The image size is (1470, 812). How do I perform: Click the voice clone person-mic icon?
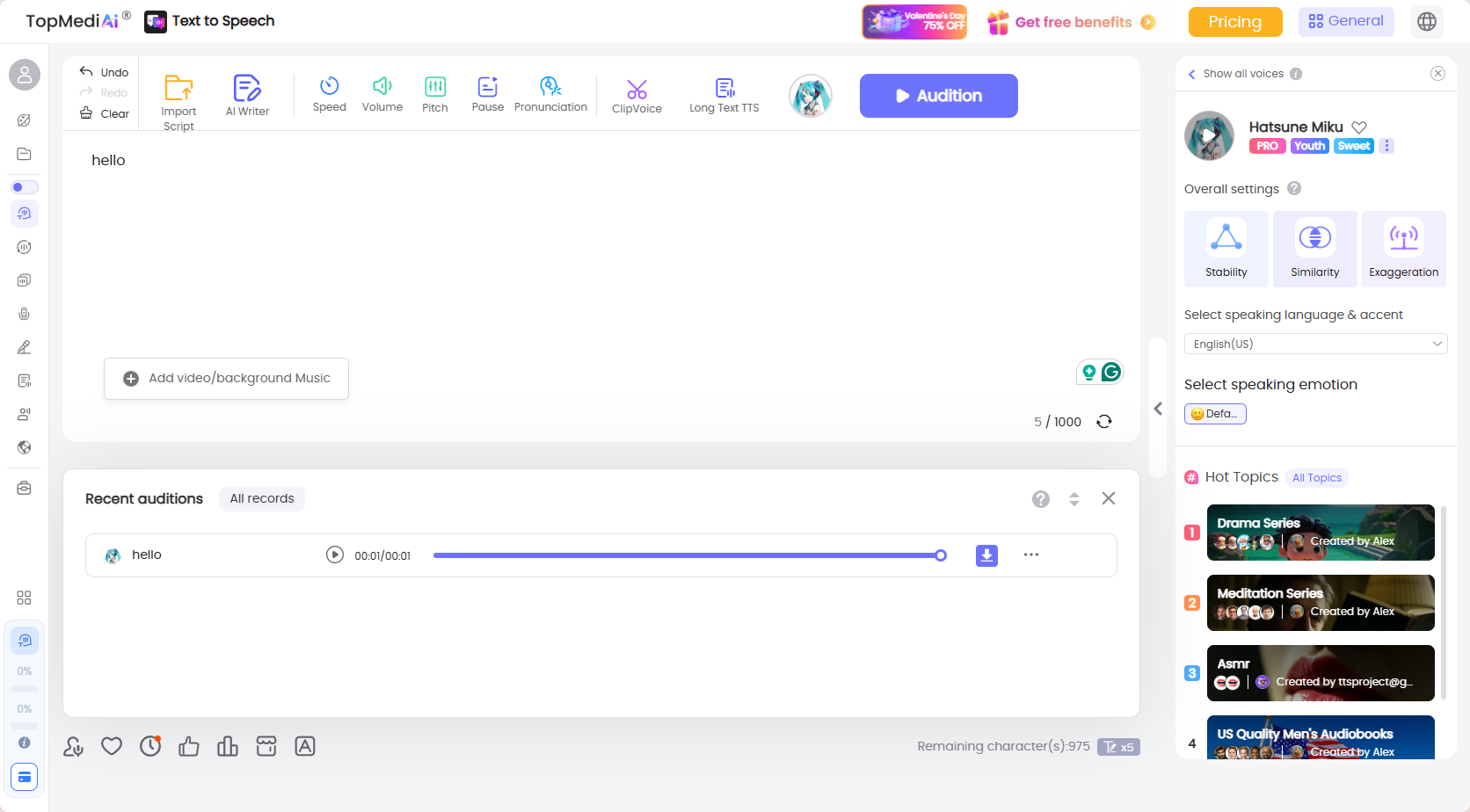pos(74,746)
